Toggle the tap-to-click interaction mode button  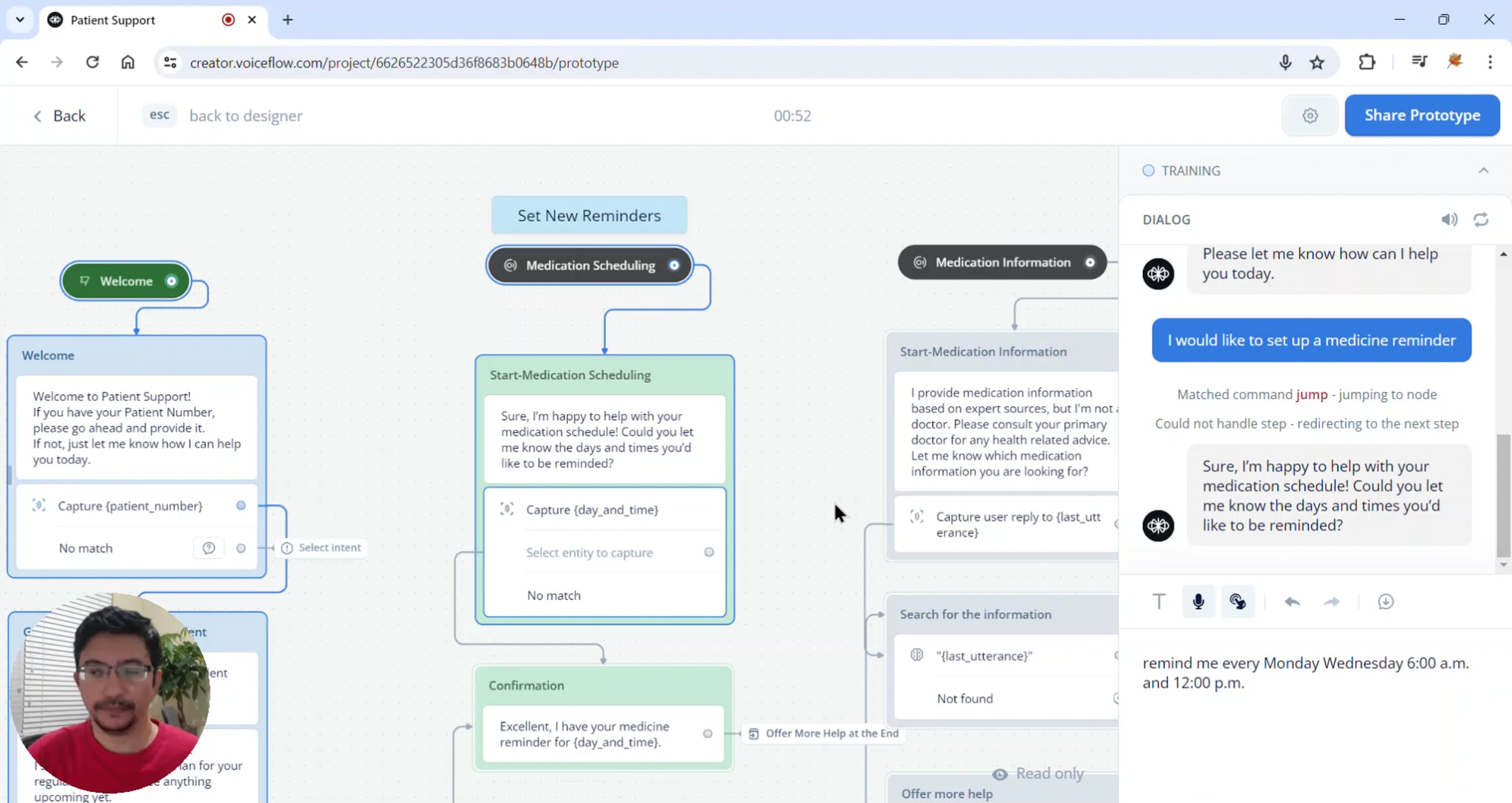pyautogui.click(x=1238, y=601)
